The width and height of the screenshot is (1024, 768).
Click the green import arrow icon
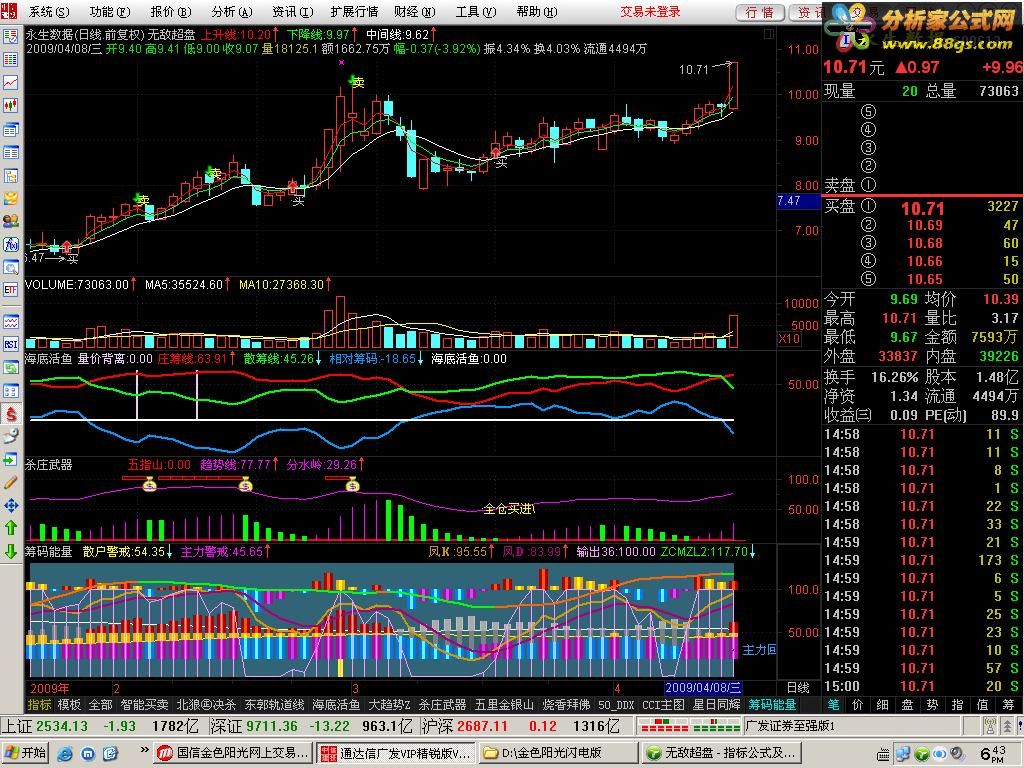click(10, 460)
